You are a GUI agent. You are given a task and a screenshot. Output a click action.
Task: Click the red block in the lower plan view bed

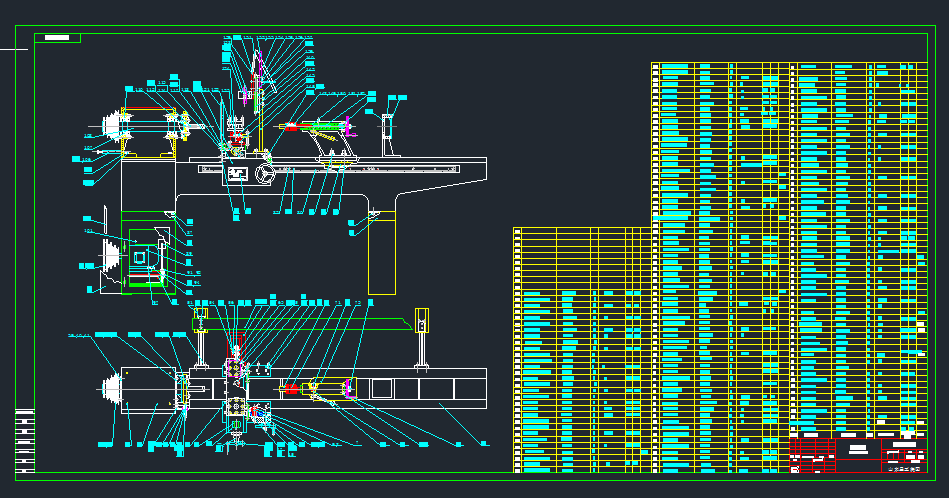click(x=291, y=387)
